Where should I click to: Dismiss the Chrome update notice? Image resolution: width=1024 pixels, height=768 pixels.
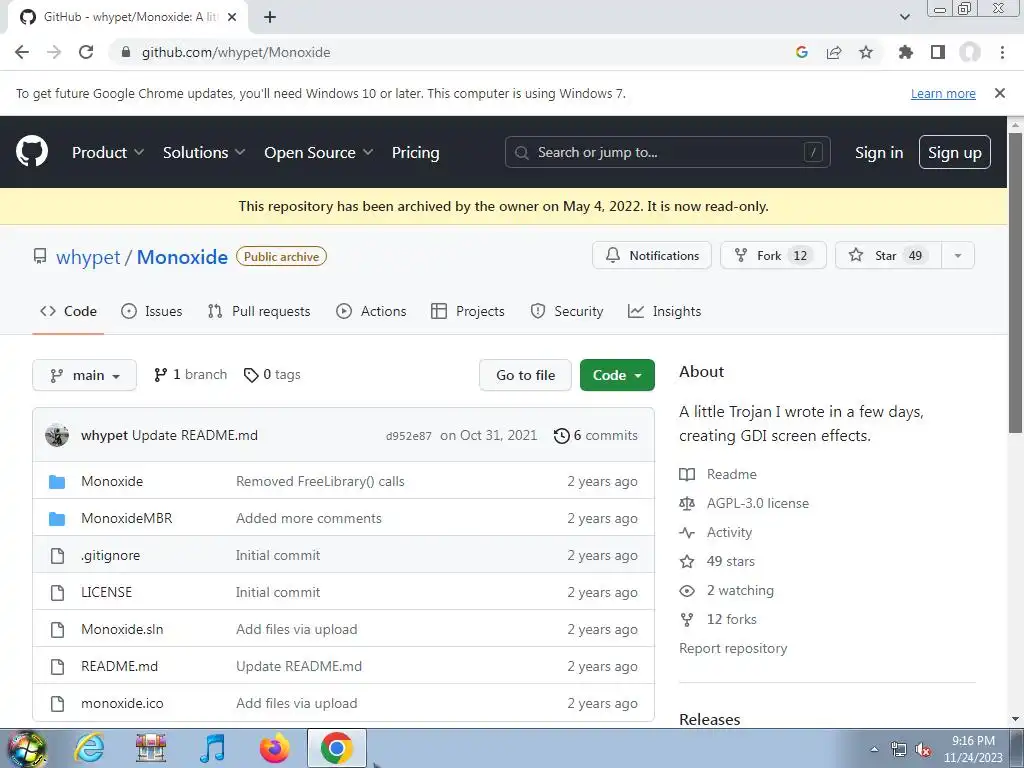(x=1000, y=93)
